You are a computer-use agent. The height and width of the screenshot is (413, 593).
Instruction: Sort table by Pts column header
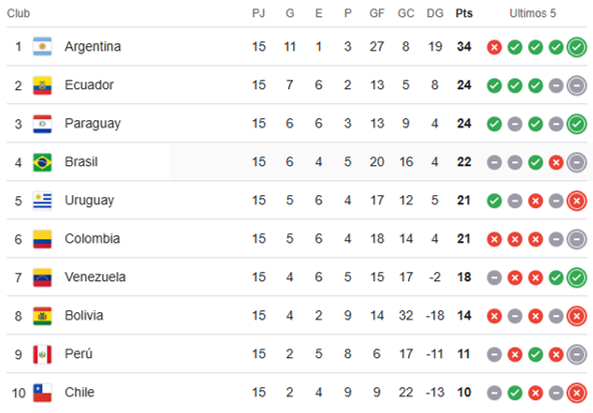464,13
